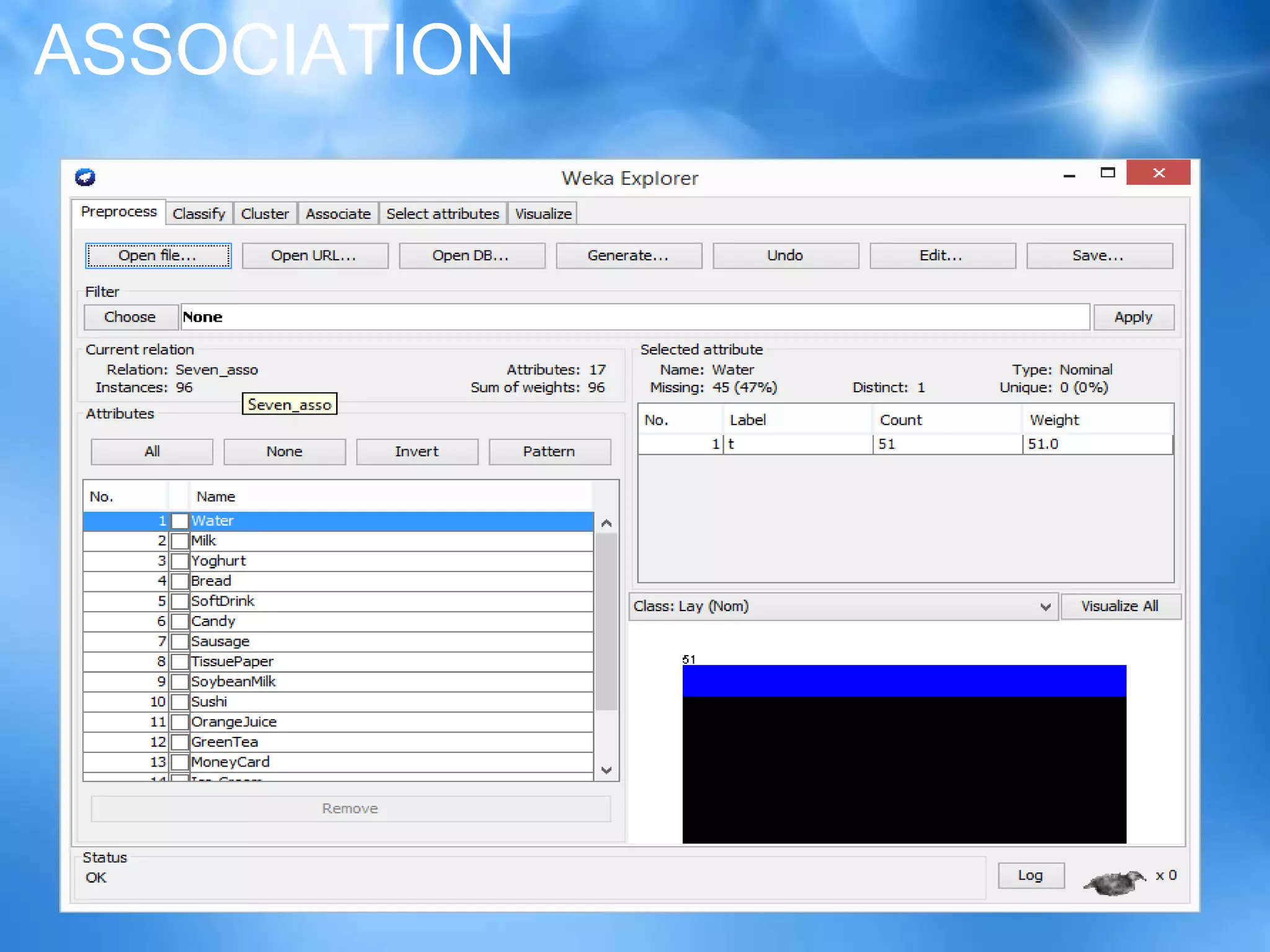Close the Weka Explorer window
This screenshot has width=1270, height=952.
pyautogui.click(x=1158, y=173)
